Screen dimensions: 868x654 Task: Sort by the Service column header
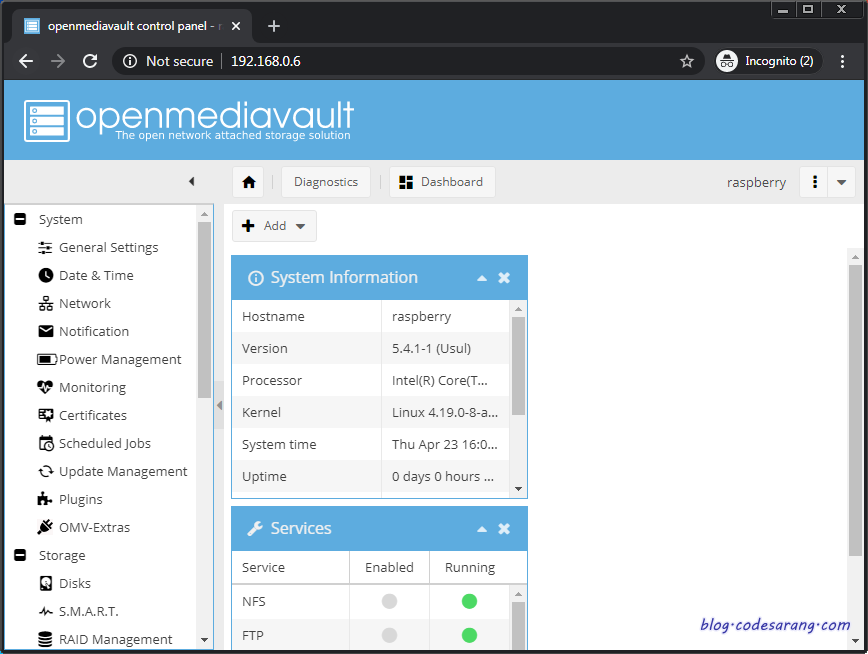(x=290, y=567)
